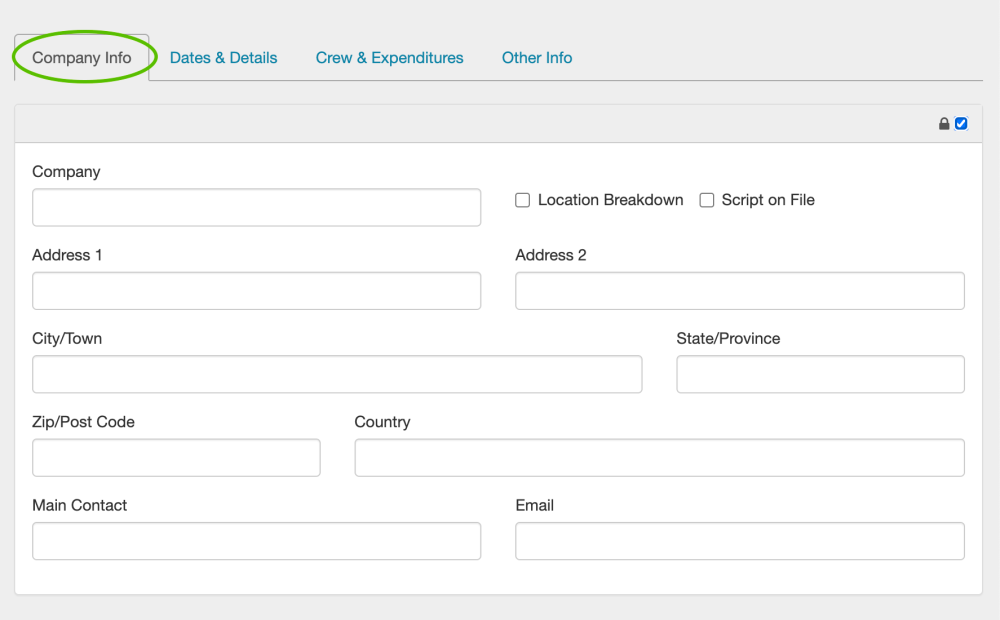Activate the Country input field
This screenshot has height=620, width=1000.
[x=659, y=458]
